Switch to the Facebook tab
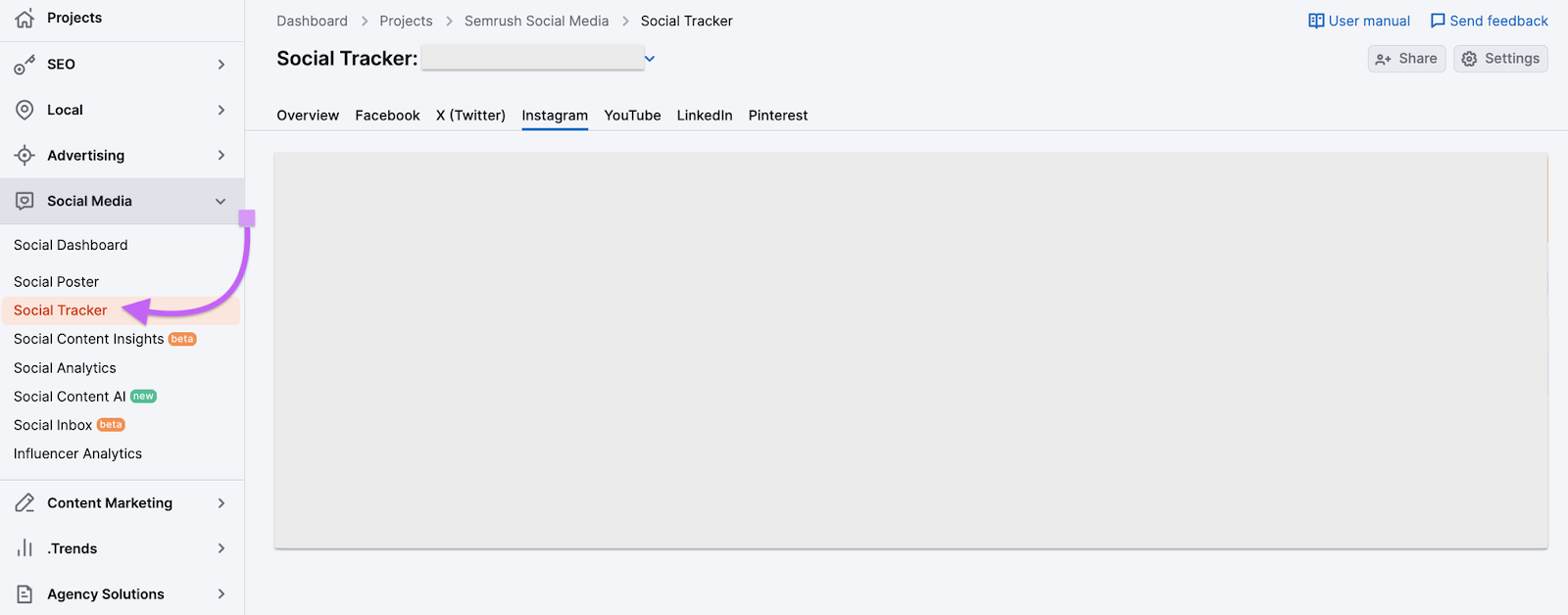Image resolution: width=1568 pixels, height=615 pixels. click(387, 116)
